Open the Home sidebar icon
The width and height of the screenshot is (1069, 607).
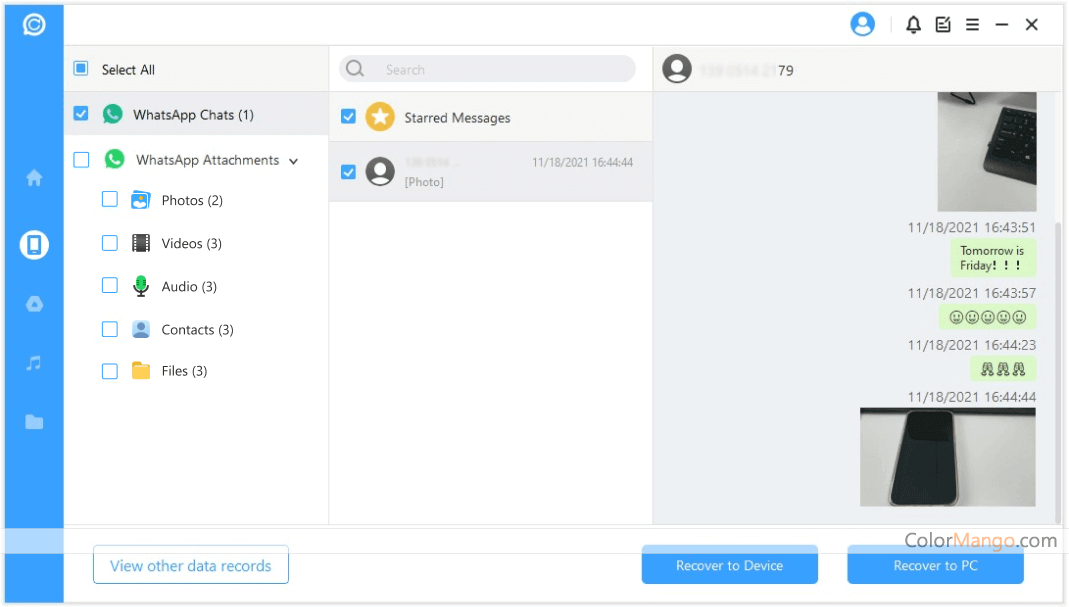pos(34,178)
